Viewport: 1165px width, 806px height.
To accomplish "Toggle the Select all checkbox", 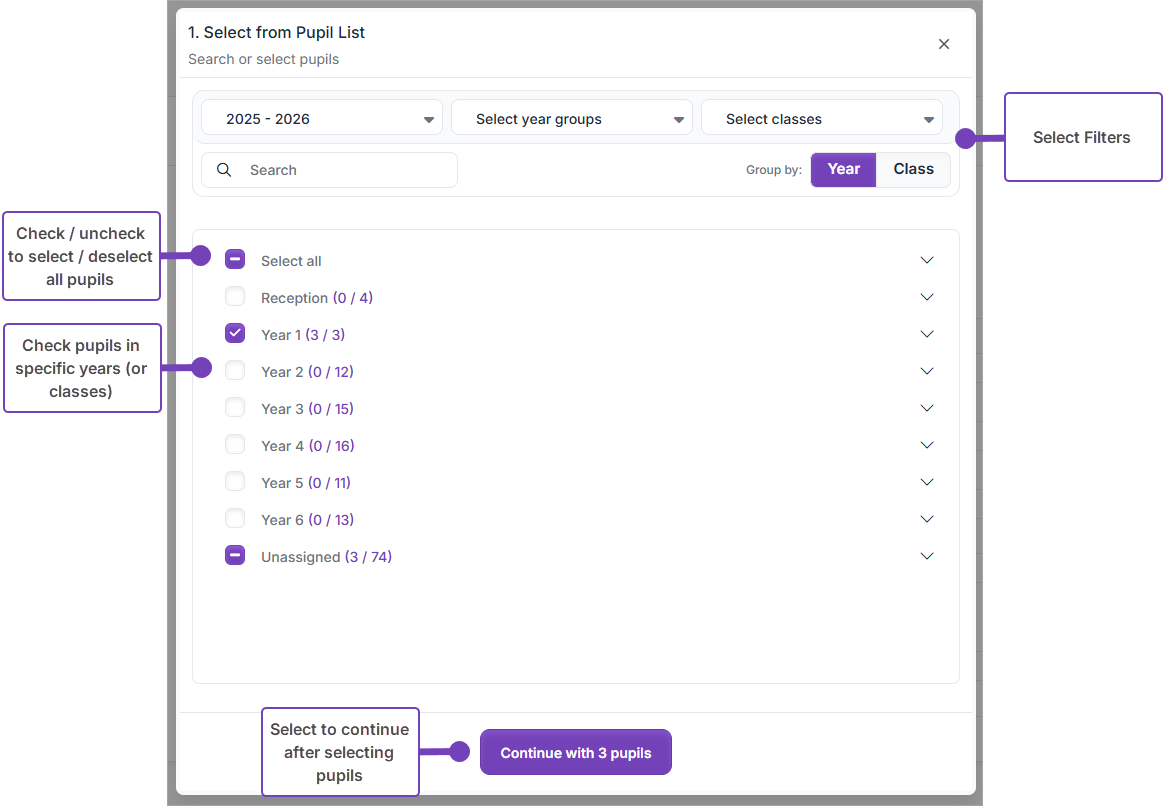I will tap(235, 260).
